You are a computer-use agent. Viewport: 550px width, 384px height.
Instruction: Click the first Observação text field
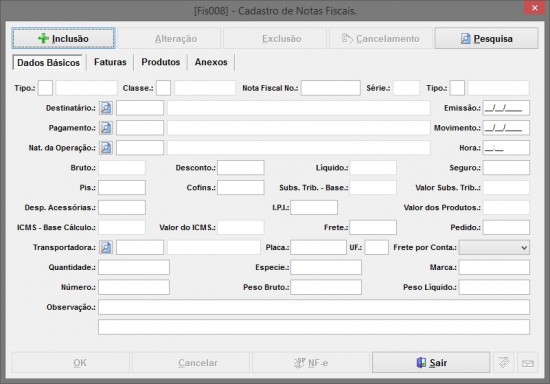tap(314, 307)
